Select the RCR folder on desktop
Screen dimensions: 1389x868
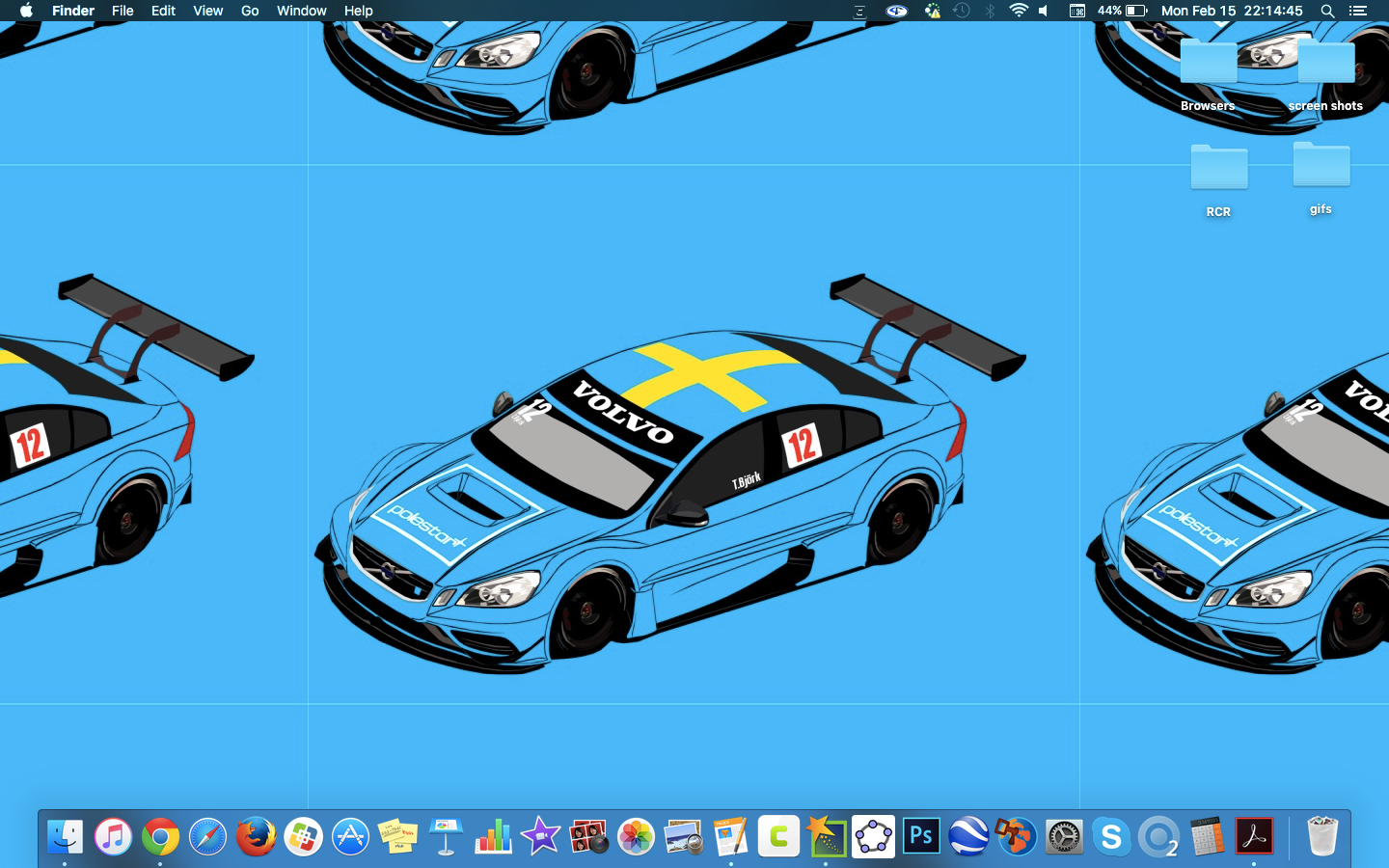[x=1218, y=180]
